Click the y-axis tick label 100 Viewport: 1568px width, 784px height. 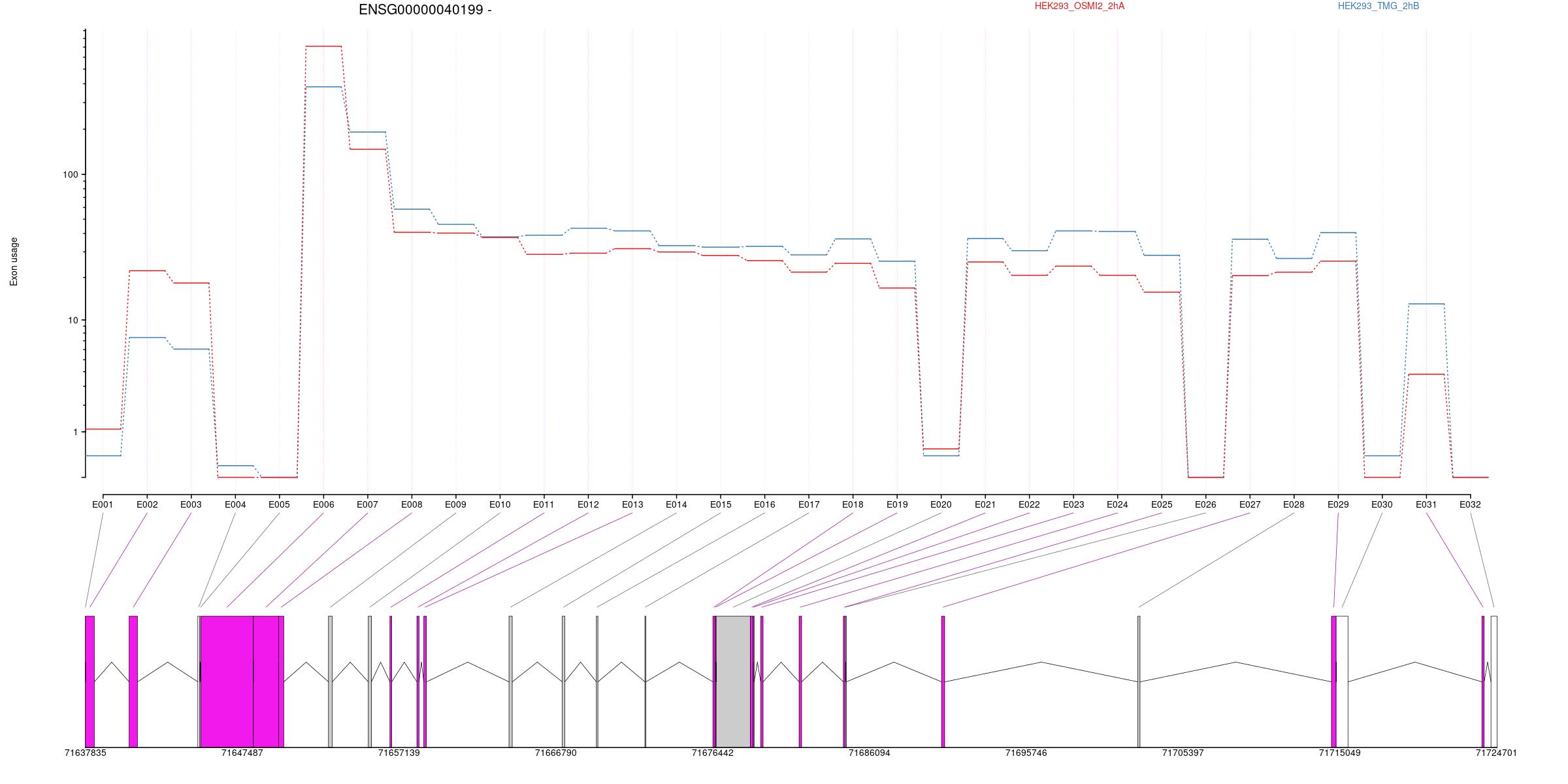[70, 174]
